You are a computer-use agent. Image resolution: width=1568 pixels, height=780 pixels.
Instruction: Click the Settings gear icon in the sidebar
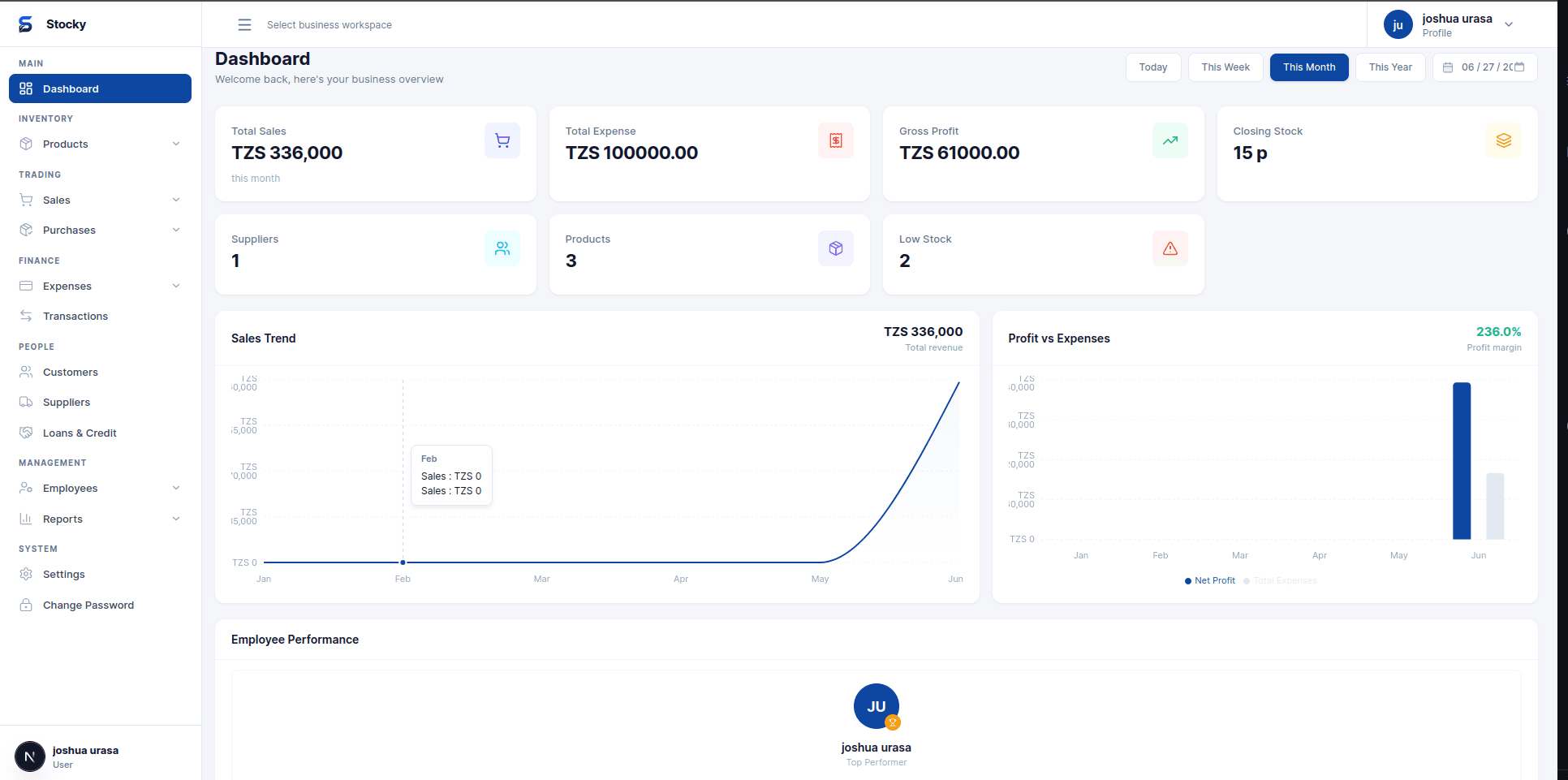pyautogui.click(x=26, y=574)
